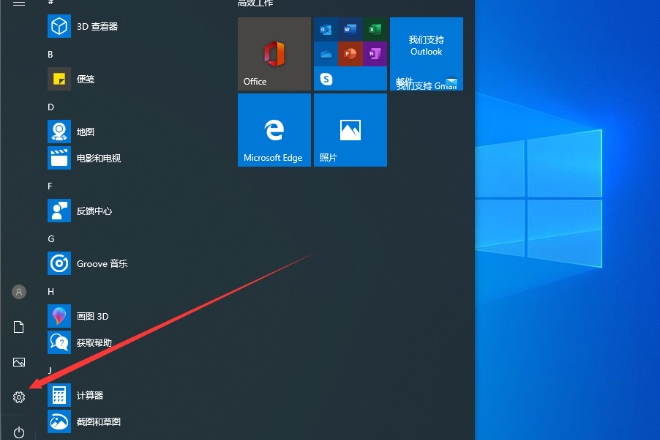Viewport: 660px width, 440px height.
Task: Click the Power button icon
Action: [19, 432]
